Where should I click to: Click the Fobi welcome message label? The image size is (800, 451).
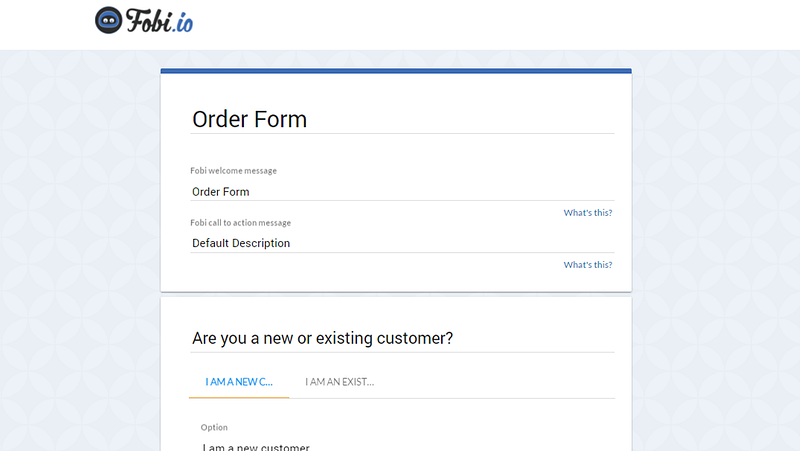[x=234, y=171]
